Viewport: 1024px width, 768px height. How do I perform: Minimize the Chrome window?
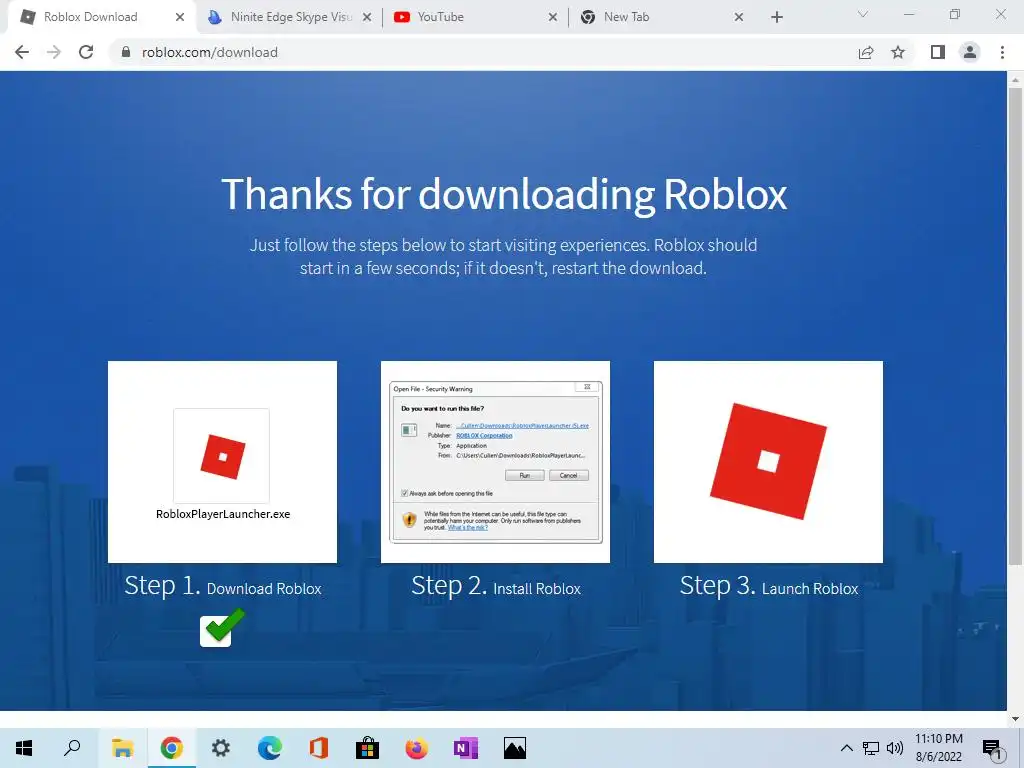[x=908, y=14]
